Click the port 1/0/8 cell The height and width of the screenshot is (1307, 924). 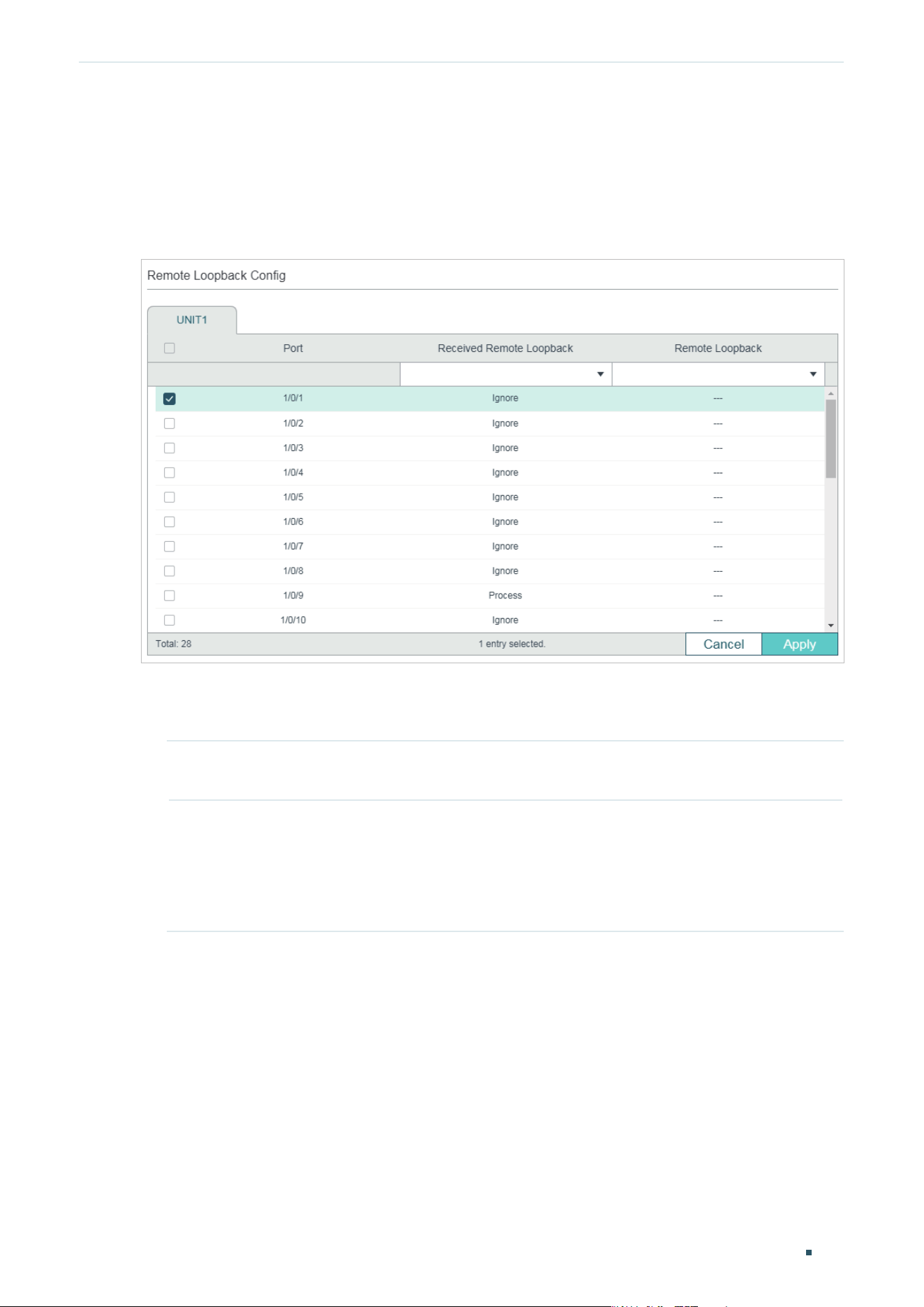(x=293, y=570)
